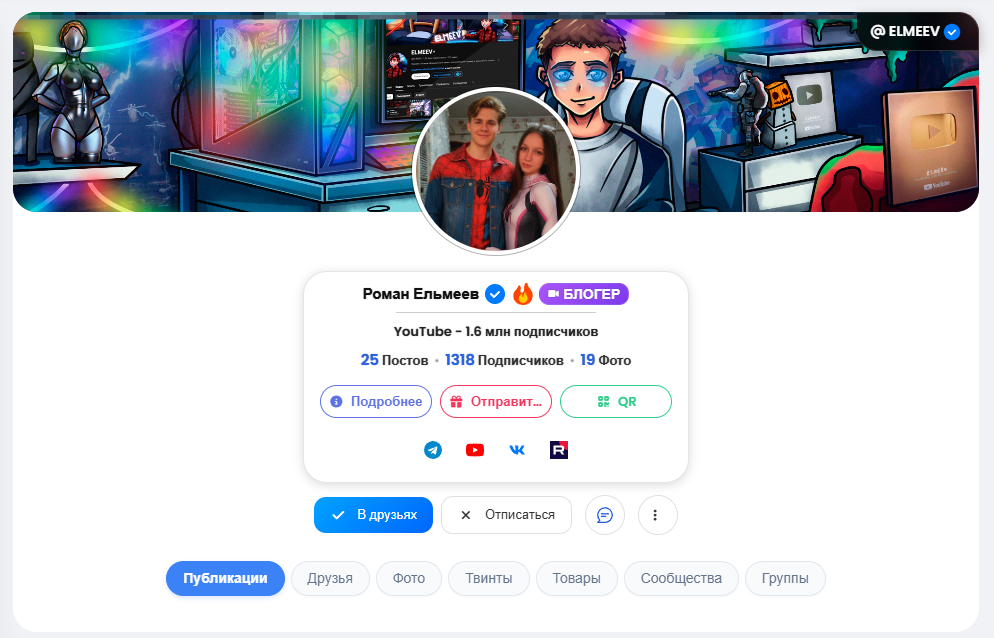994x638 pixels.
Task: Open the round profile avatar photo
Action: (496, 171)
